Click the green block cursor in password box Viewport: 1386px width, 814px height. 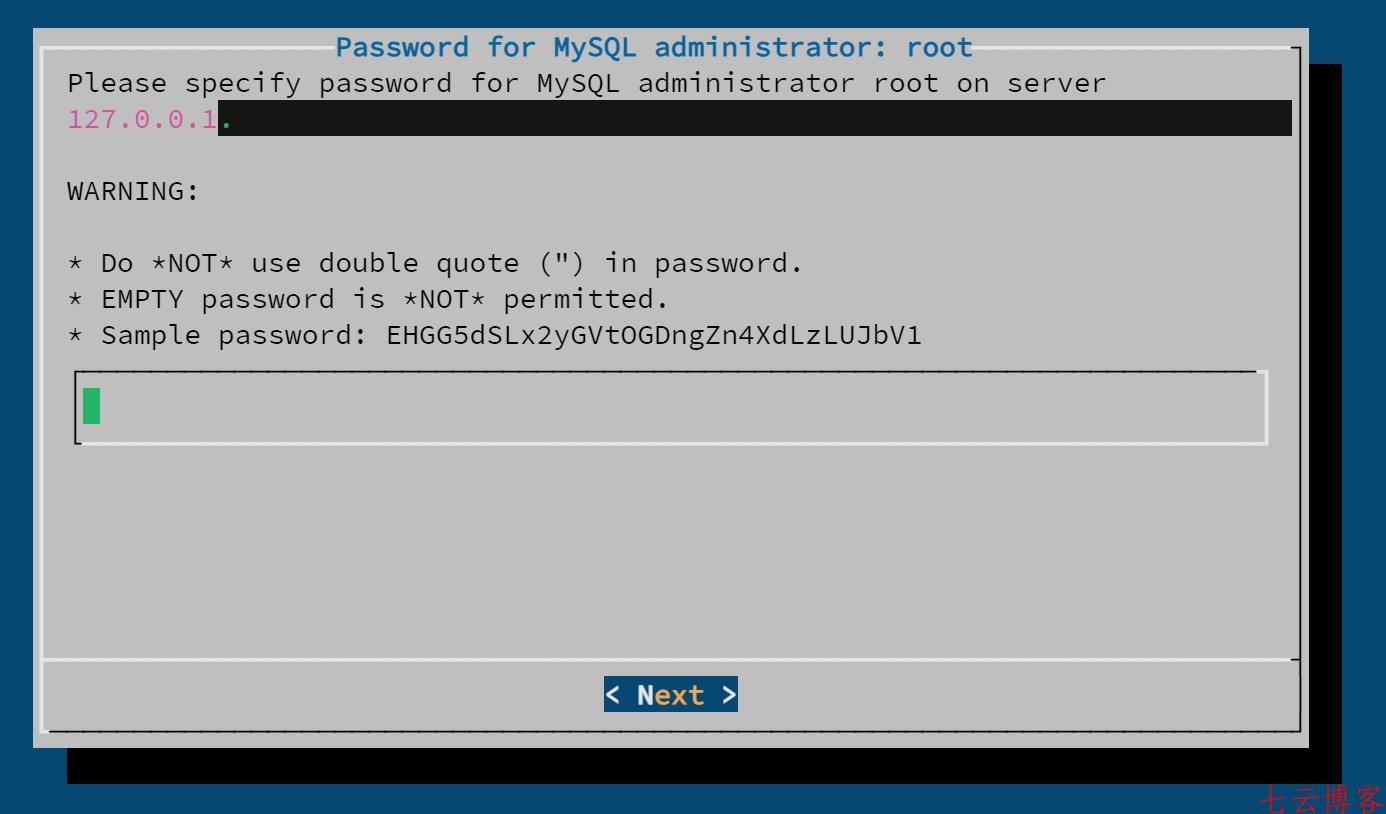91,406
